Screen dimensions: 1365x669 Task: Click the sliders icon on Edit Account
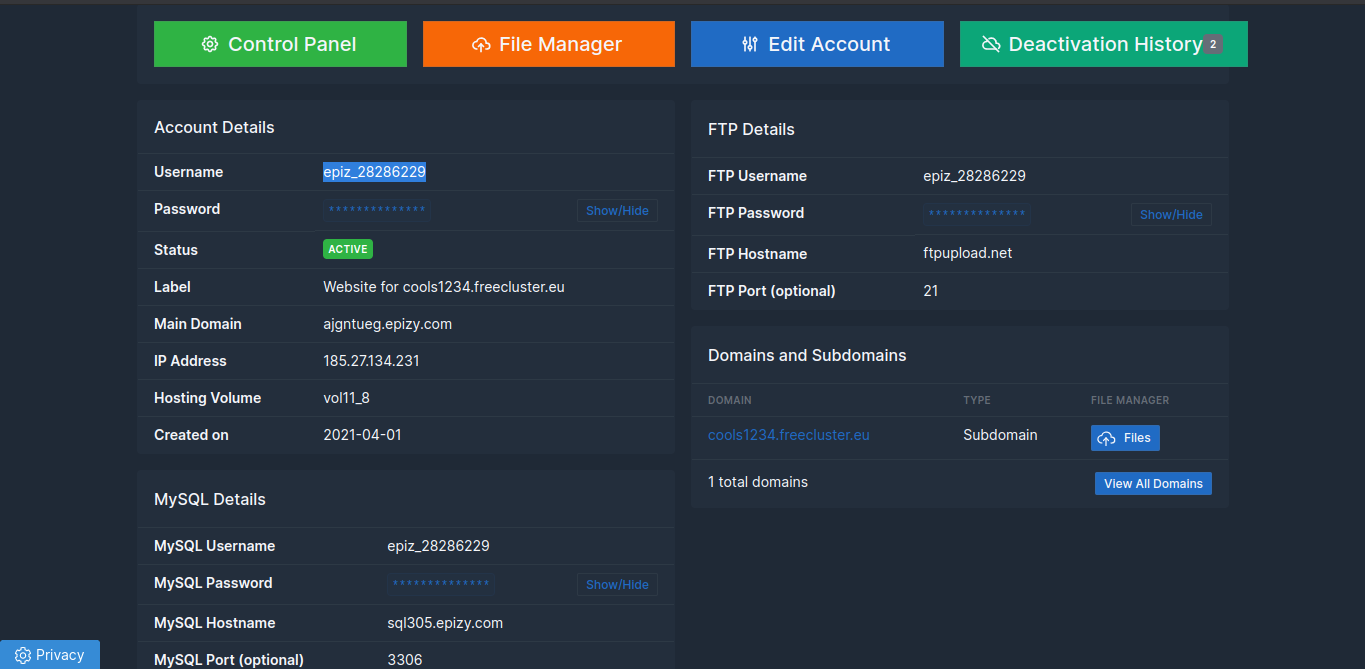(x=750, y=44)
